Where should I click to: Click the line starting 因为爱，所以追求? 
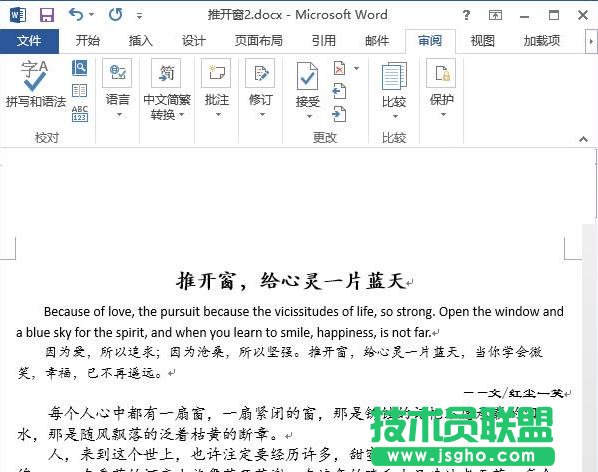click(294, 352)
